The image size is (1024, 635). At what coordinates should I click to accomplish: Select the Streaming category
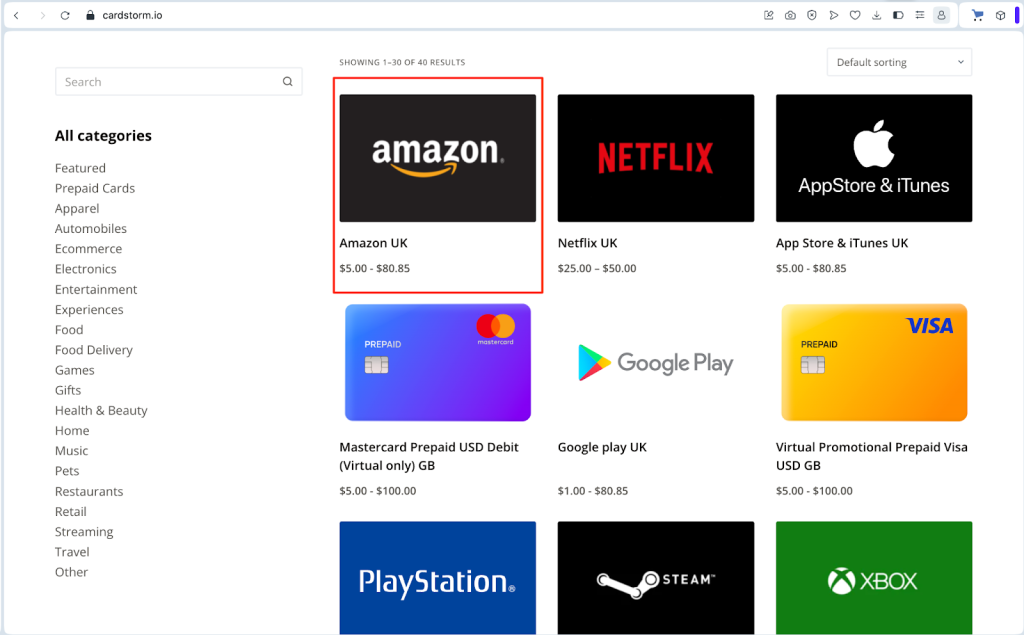click(83, 531)
